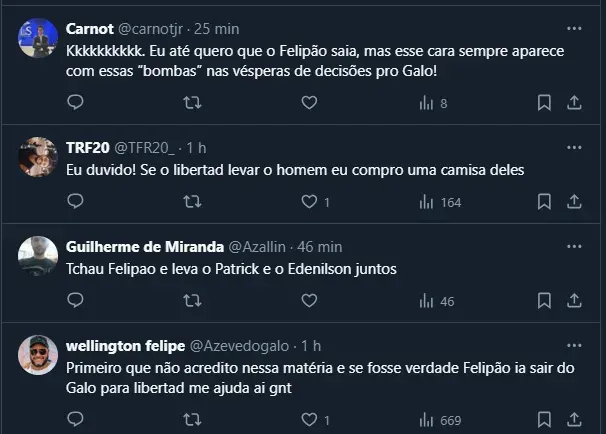Open TRF20's profile name link
The image size is (606, 434).
[x=86, y=147]
